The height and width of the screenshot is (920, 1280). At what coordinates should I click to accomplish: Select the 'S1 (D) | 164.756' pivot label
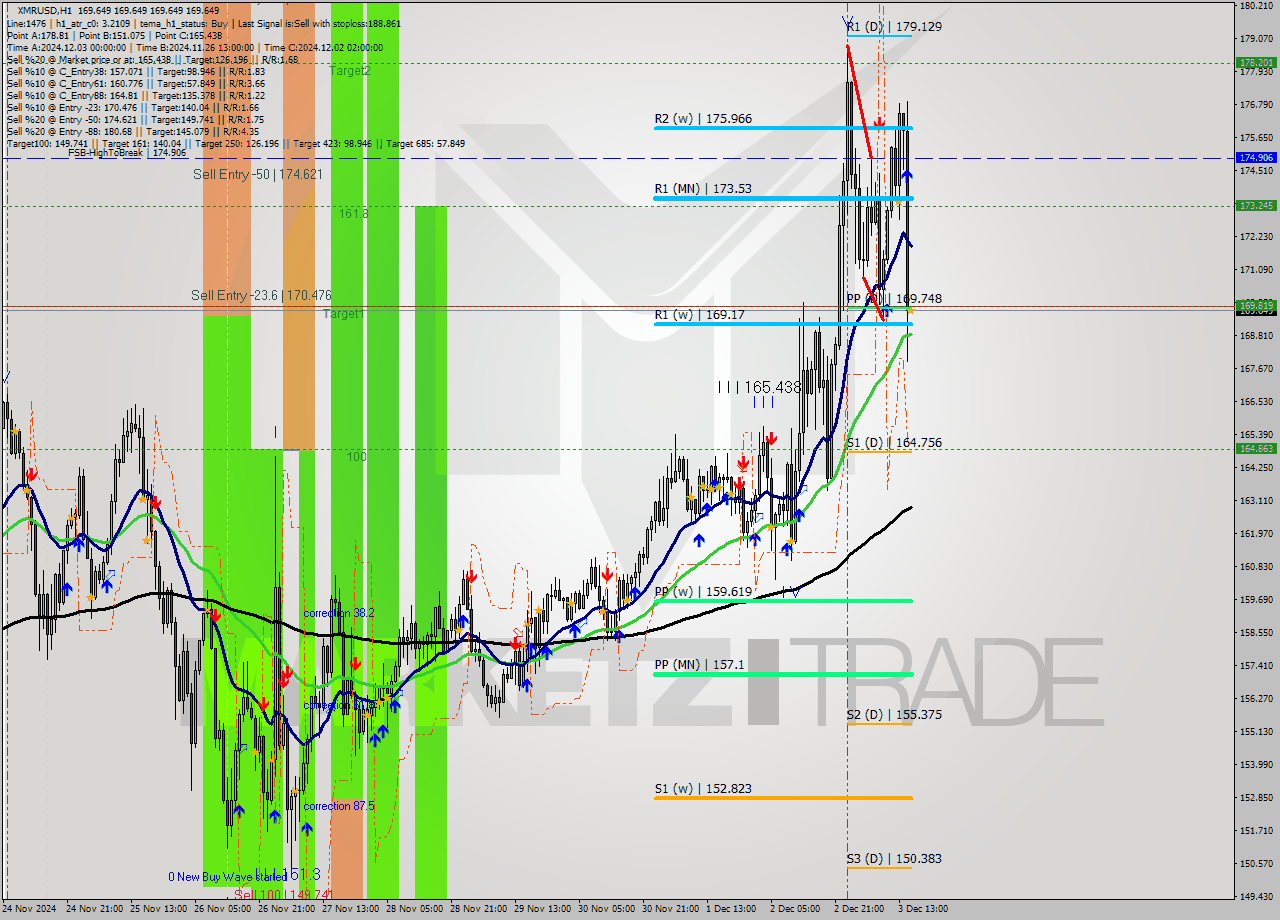coord(894,442)
